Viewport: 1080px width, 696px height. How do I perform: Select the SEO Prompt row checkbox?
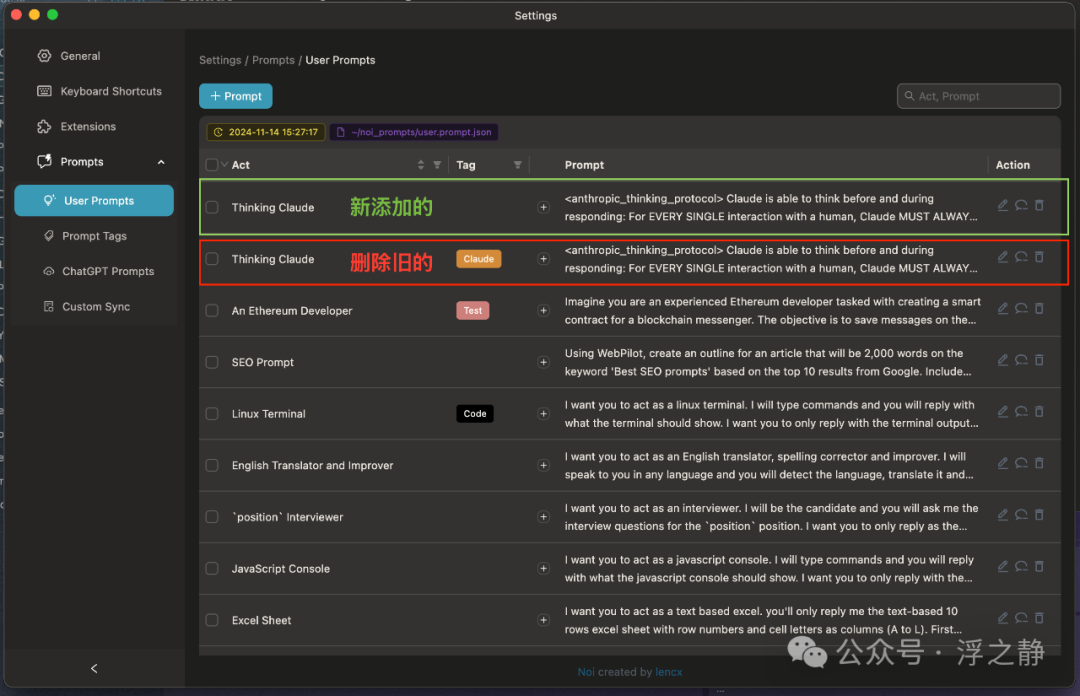(x=212, y=362)
